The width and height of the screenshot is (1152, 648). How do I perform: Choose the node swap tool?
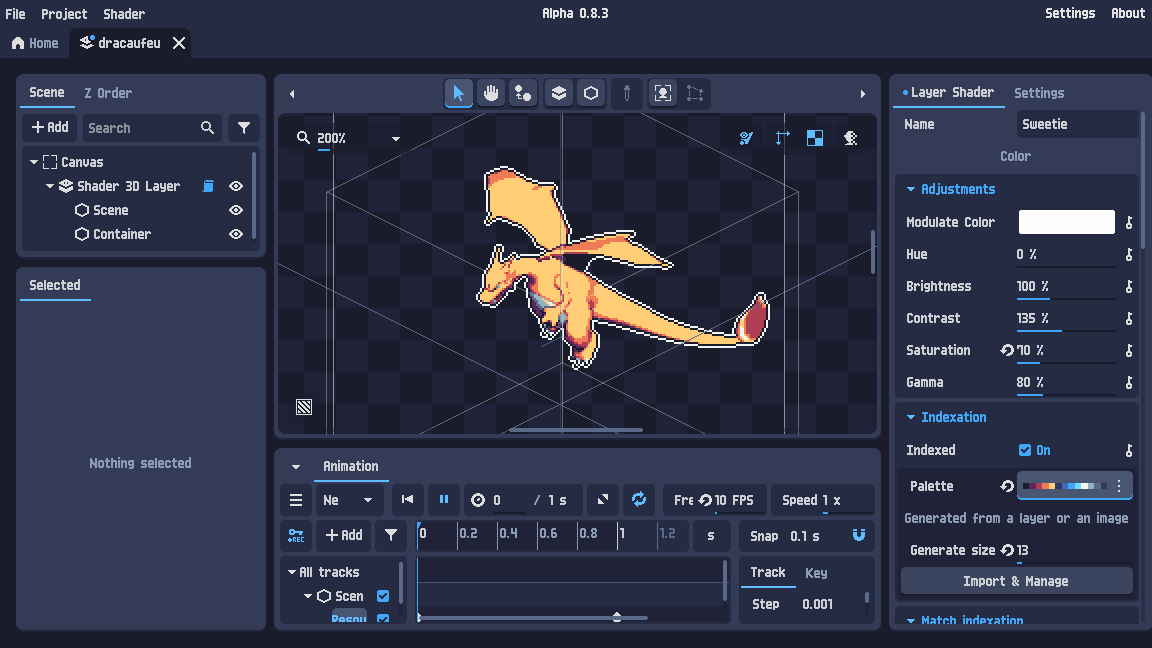point(522,93)
